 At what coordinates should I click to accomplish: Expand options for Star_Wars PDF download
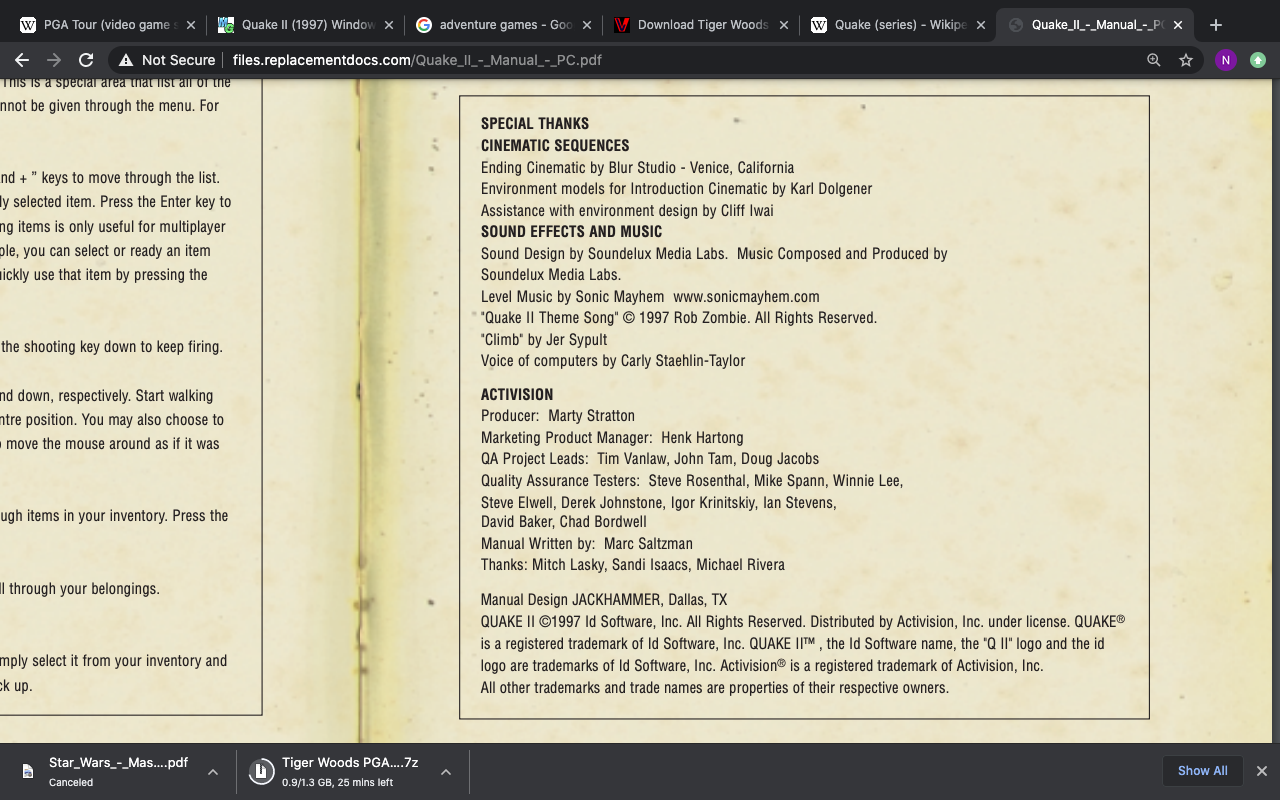point(213,772)
